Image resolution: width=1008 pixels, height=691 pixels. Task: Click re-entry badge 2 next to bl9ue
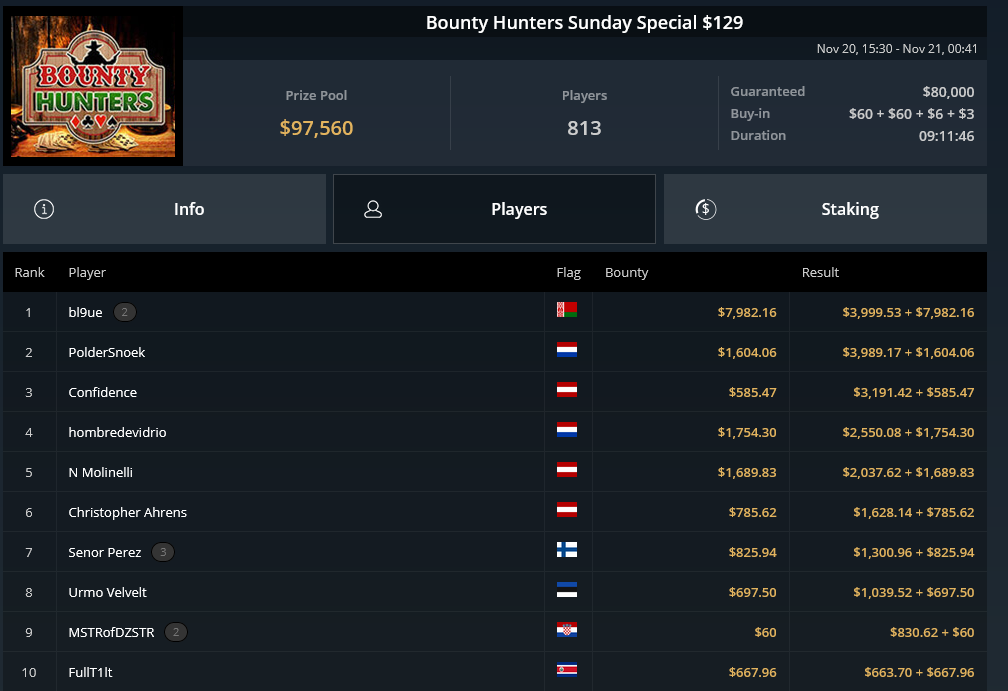coord(125,312)
